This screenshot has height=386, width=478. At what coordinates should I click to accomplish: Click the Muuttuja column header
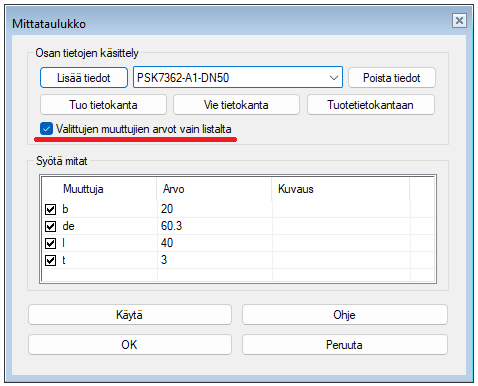(99, 189)
